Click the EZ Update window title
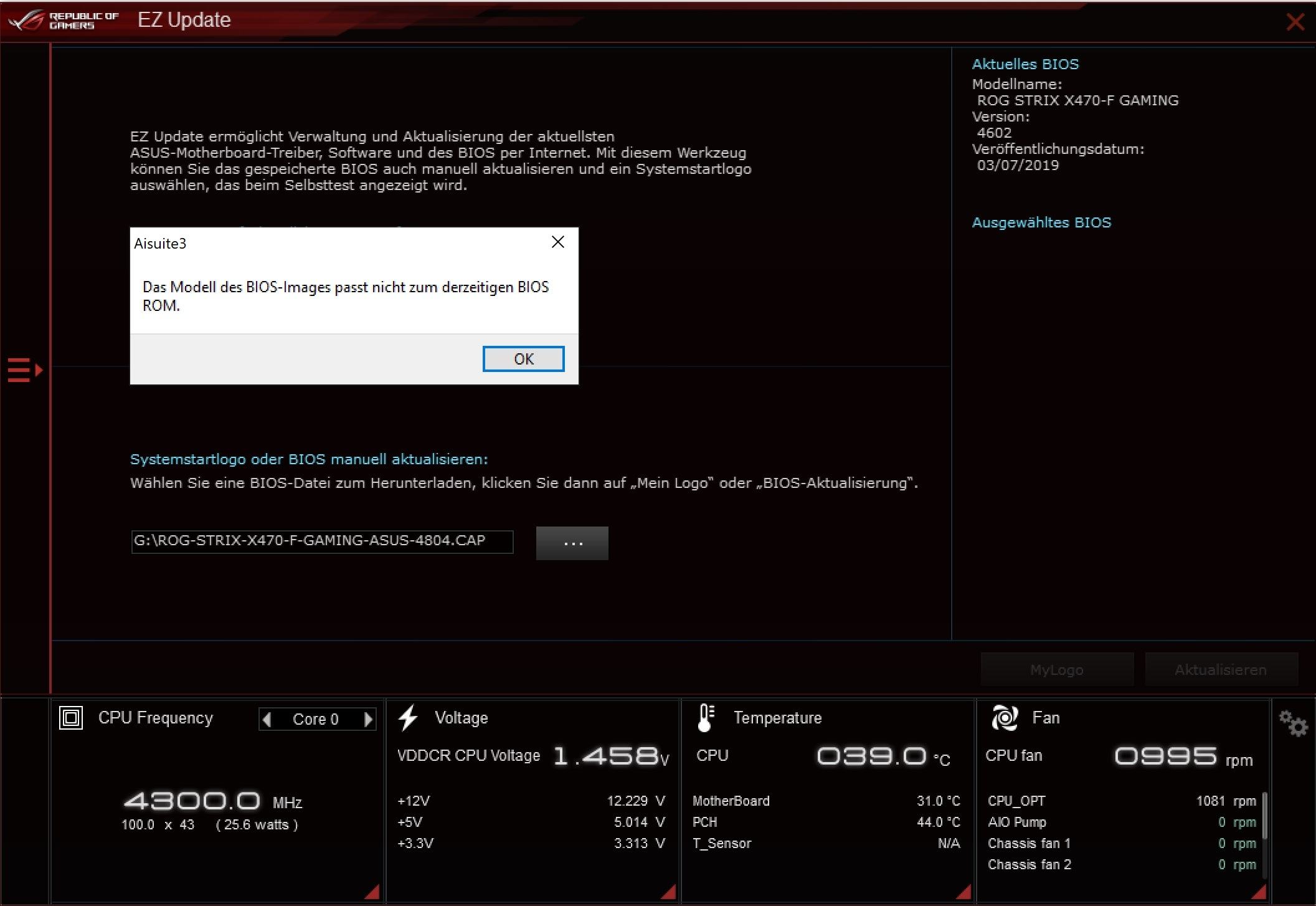This screenshot has height=906, width=1316. click(184, 20)
